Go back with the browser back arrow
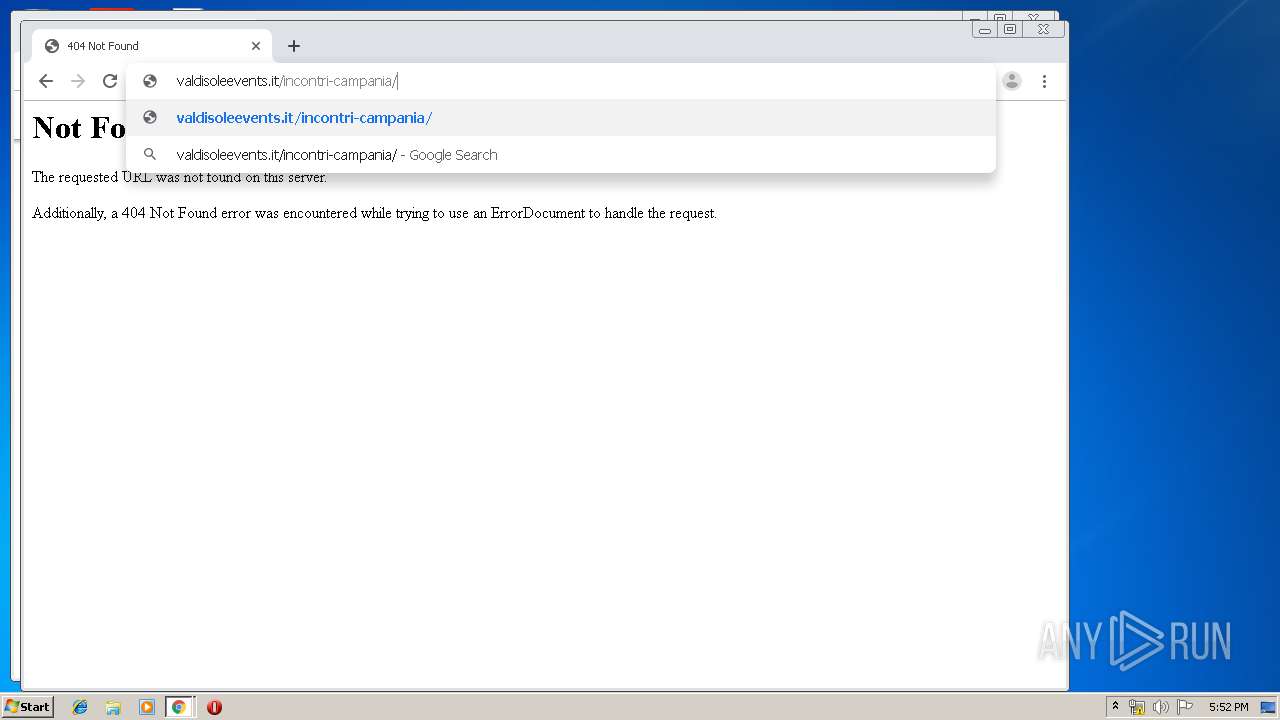This screenshot has height=720, width=1280. click(x=46, y=81)
